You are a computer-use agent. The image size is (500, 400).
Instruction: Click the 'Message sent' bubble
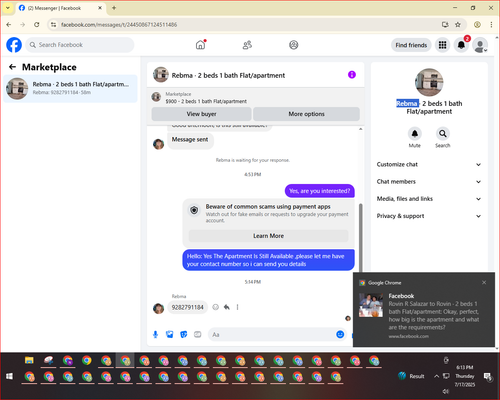pos(190,140)
